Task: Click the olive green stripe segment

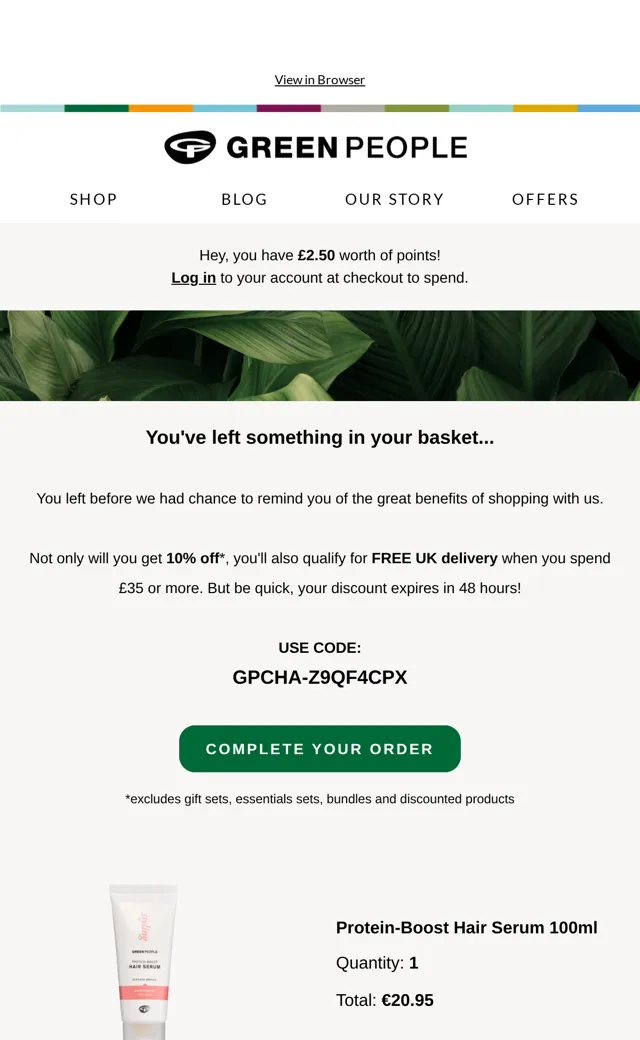Action: pos(416,108)
